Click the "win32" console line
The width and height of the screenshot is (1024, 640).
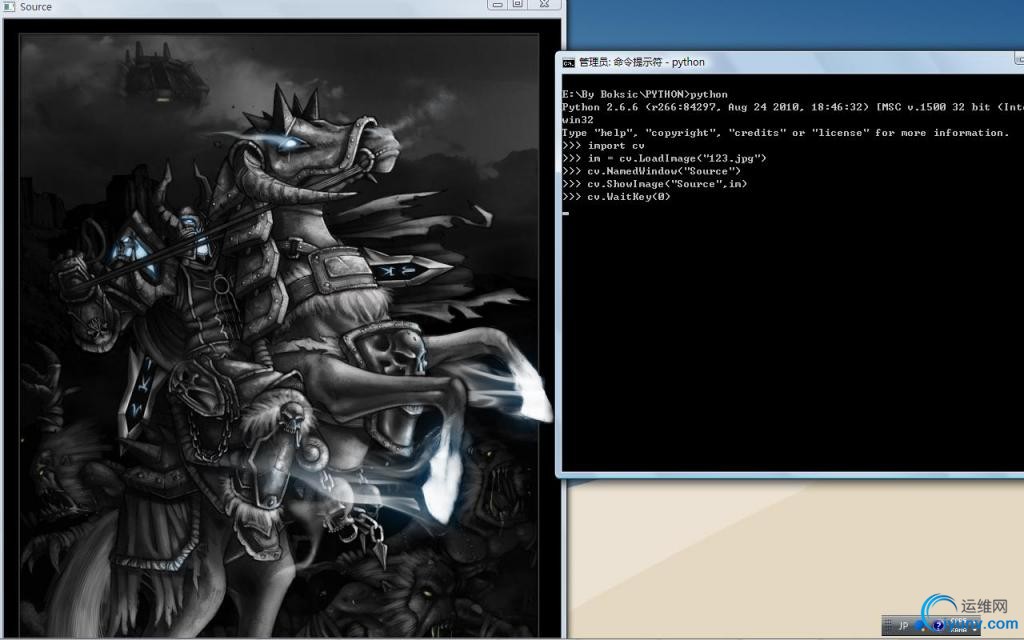click(578, 120)
